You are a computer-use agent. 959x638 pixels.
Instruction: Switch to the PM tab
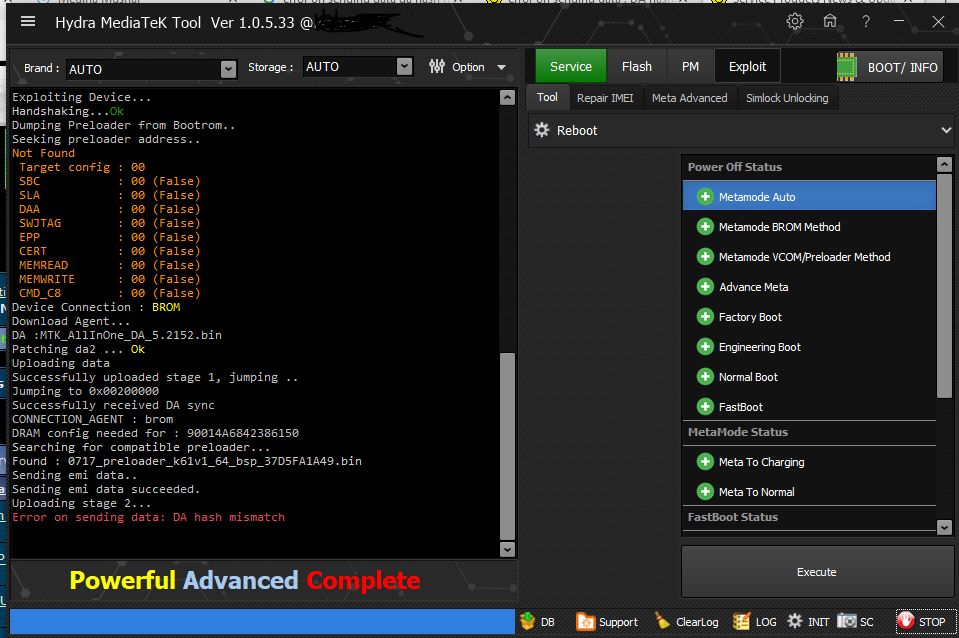click(691, 66)
